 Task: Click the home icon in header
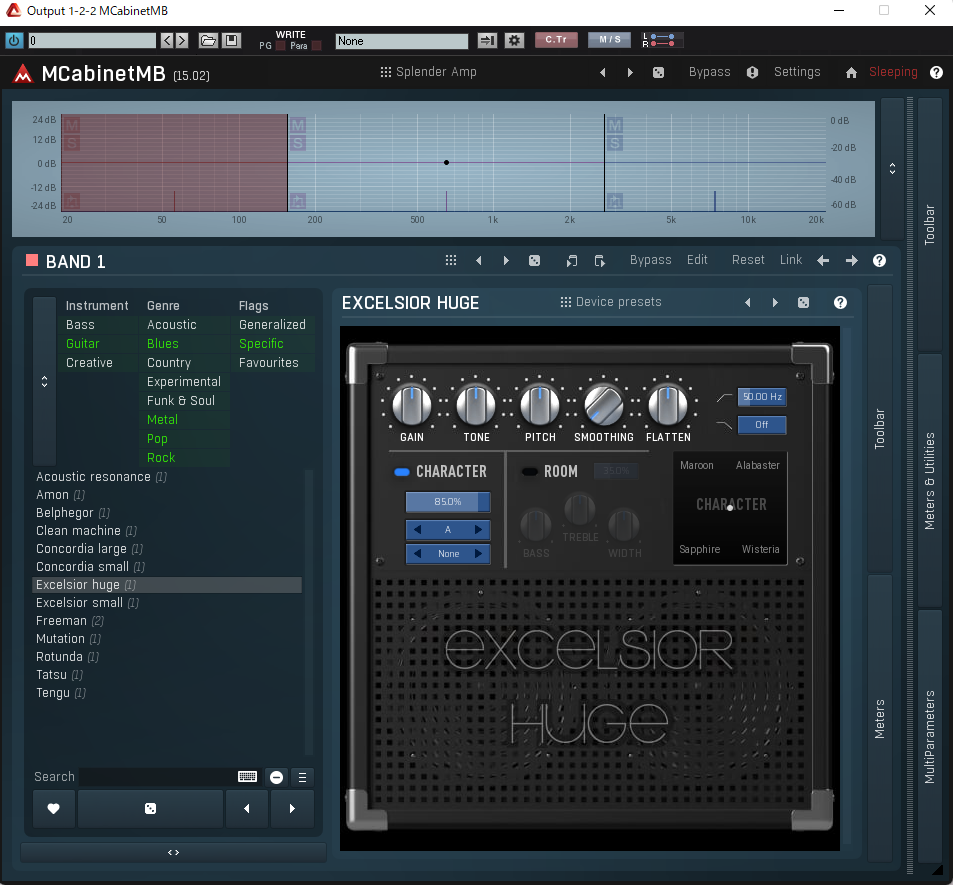851,73
